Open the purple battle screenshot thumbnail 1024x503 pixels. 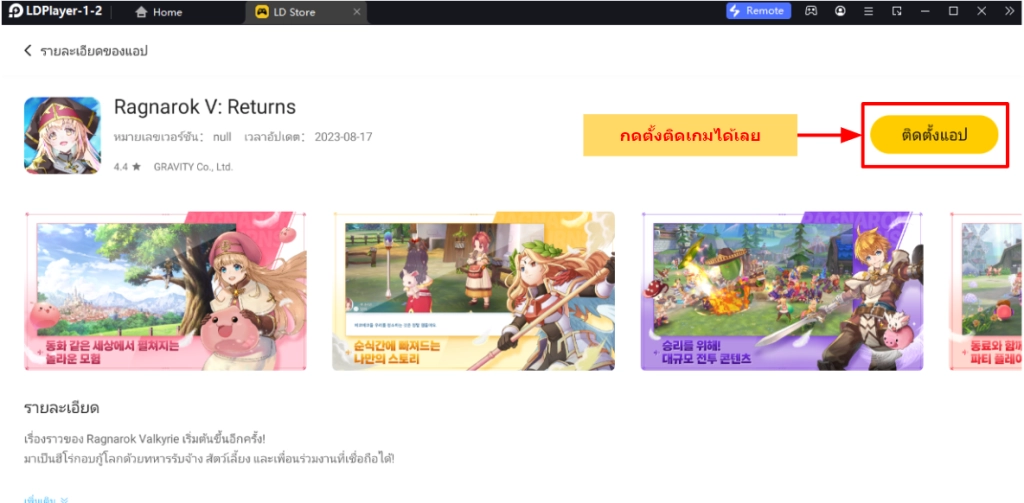click(x=782, y=291)
